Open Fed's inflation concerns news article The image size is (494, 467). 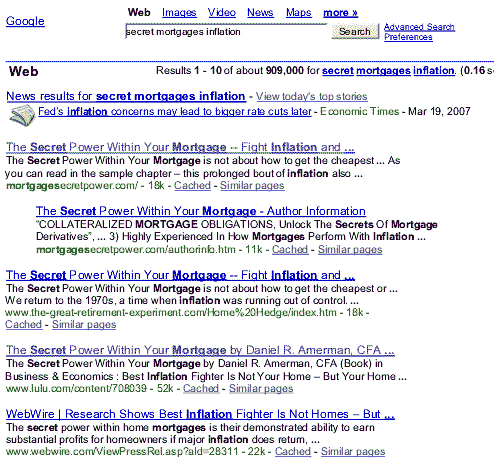pyautogui.click(x=175, y=111)
